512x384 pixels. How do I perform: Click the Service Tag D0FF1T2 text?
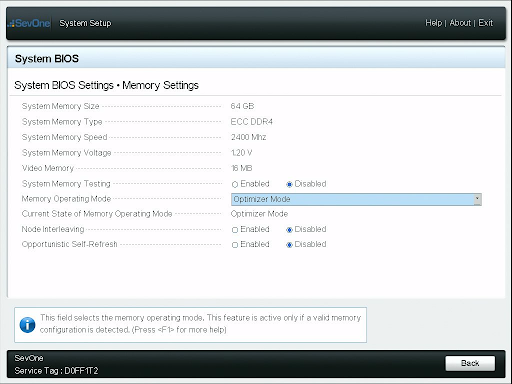pyautogui.click(x=56, y=371)
